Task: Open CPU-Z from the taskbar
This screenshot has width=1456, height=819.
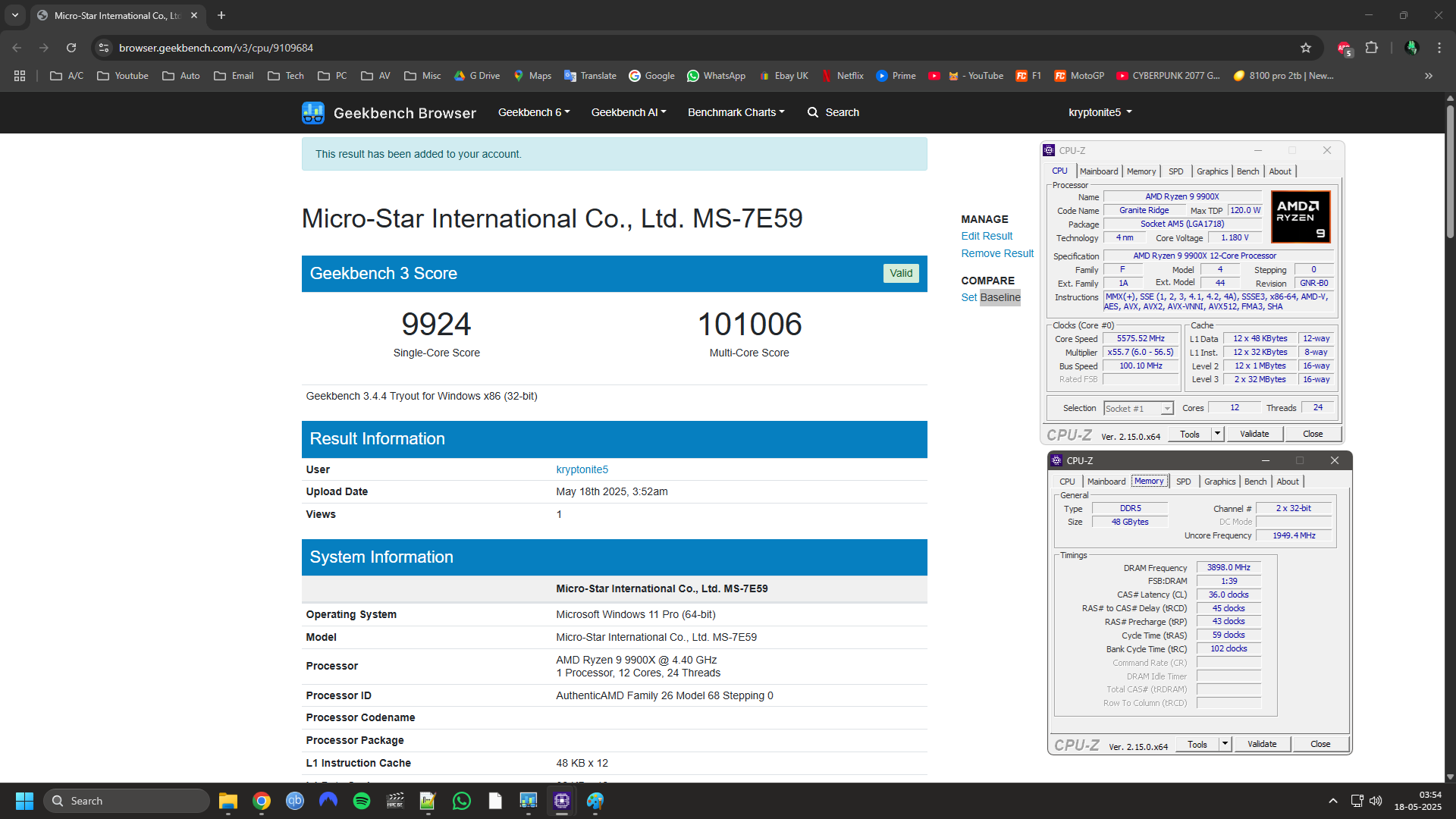Action: (562, 801)
